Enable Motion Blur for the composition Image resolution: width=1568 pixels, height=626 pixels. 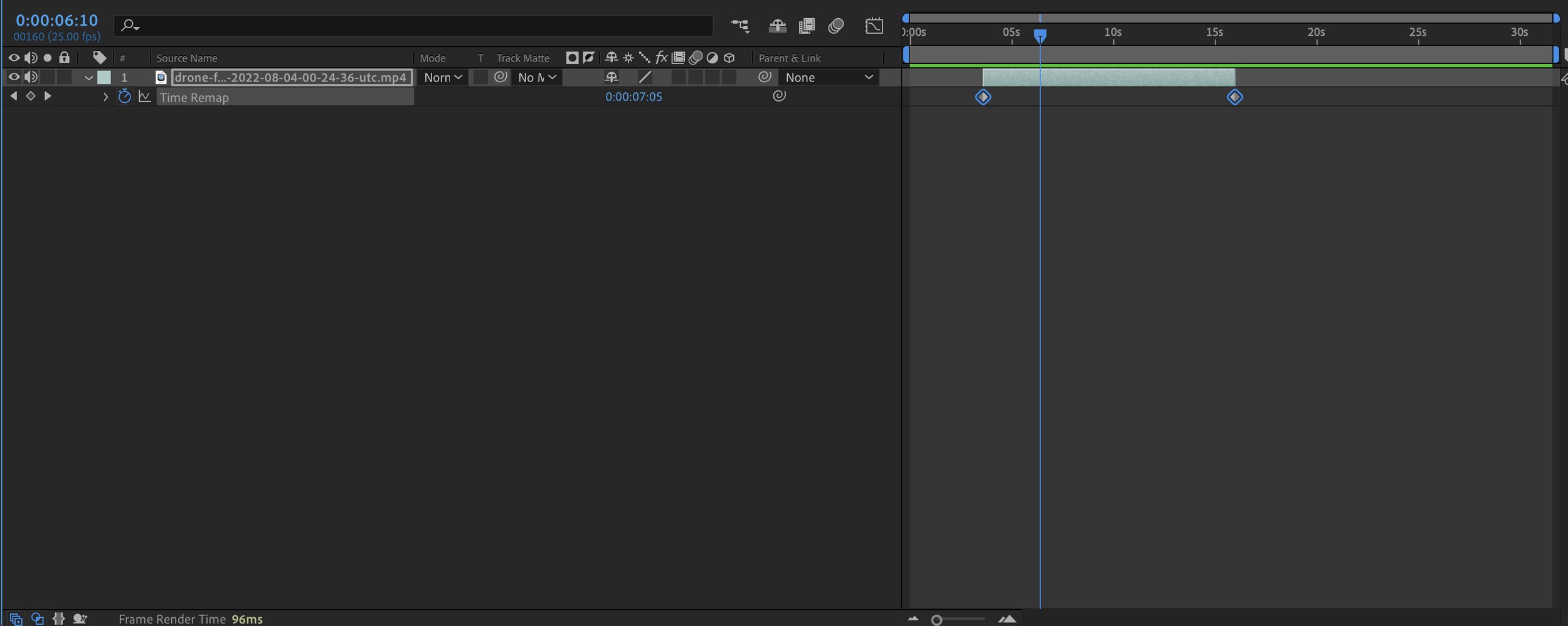point(836,26)
